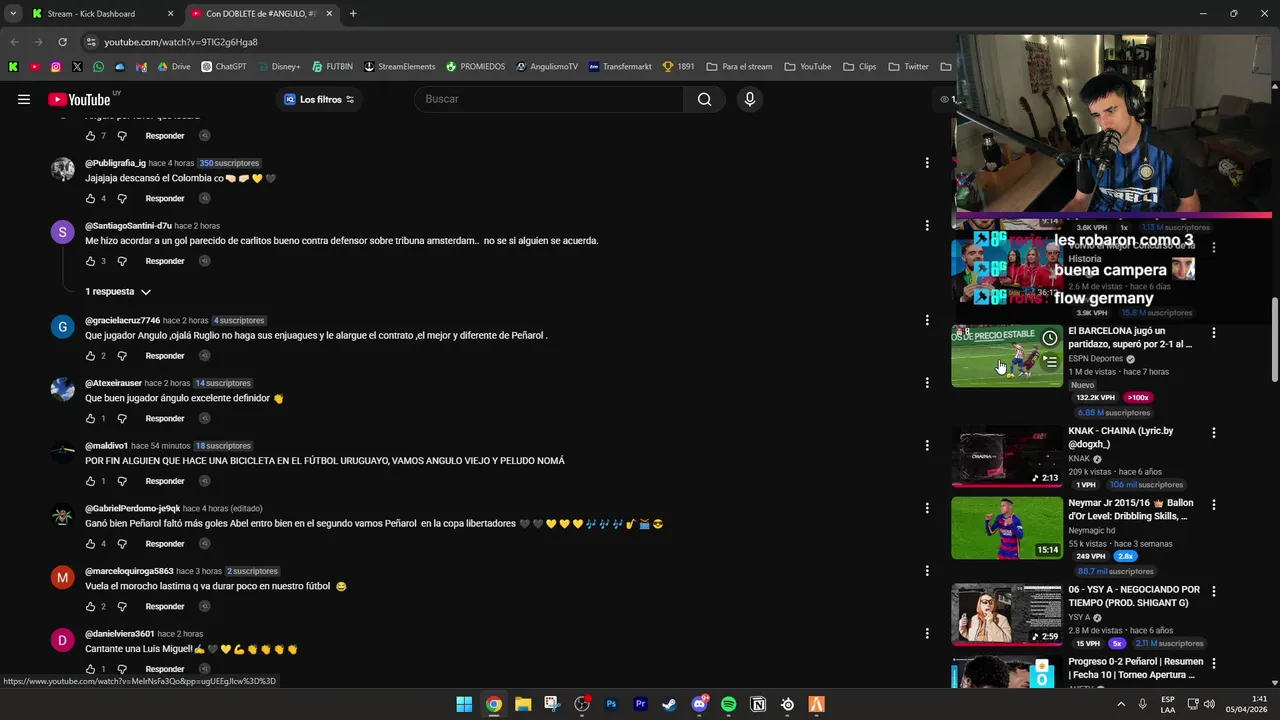Open the FUTBIN bookmark
The height and width of the screenshot is (720, 1280).
[332, 67]
